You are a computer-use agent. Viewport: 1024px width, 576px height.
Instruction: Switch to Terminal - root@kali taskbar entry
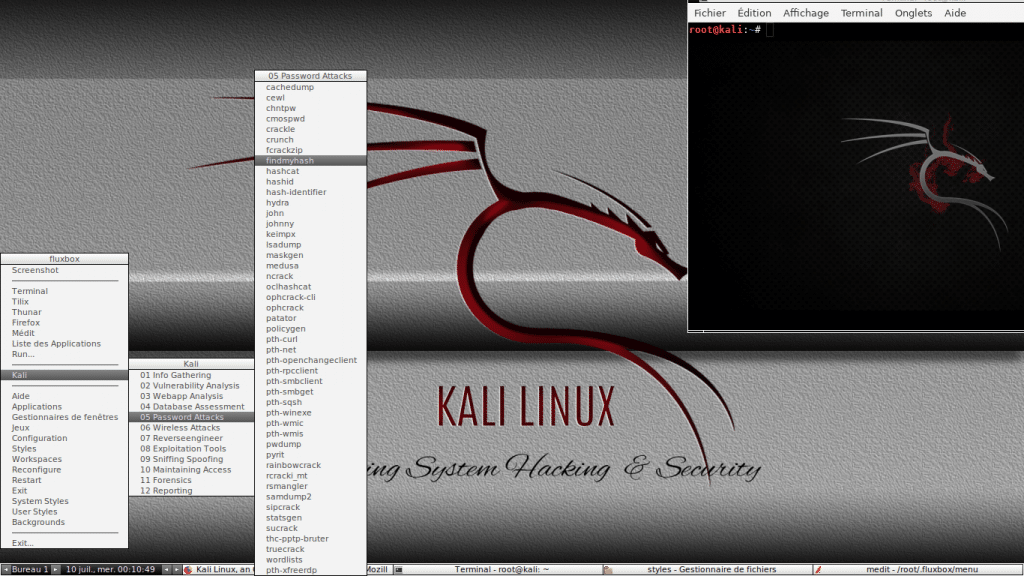pyautogui.click(x=496, y=569)
